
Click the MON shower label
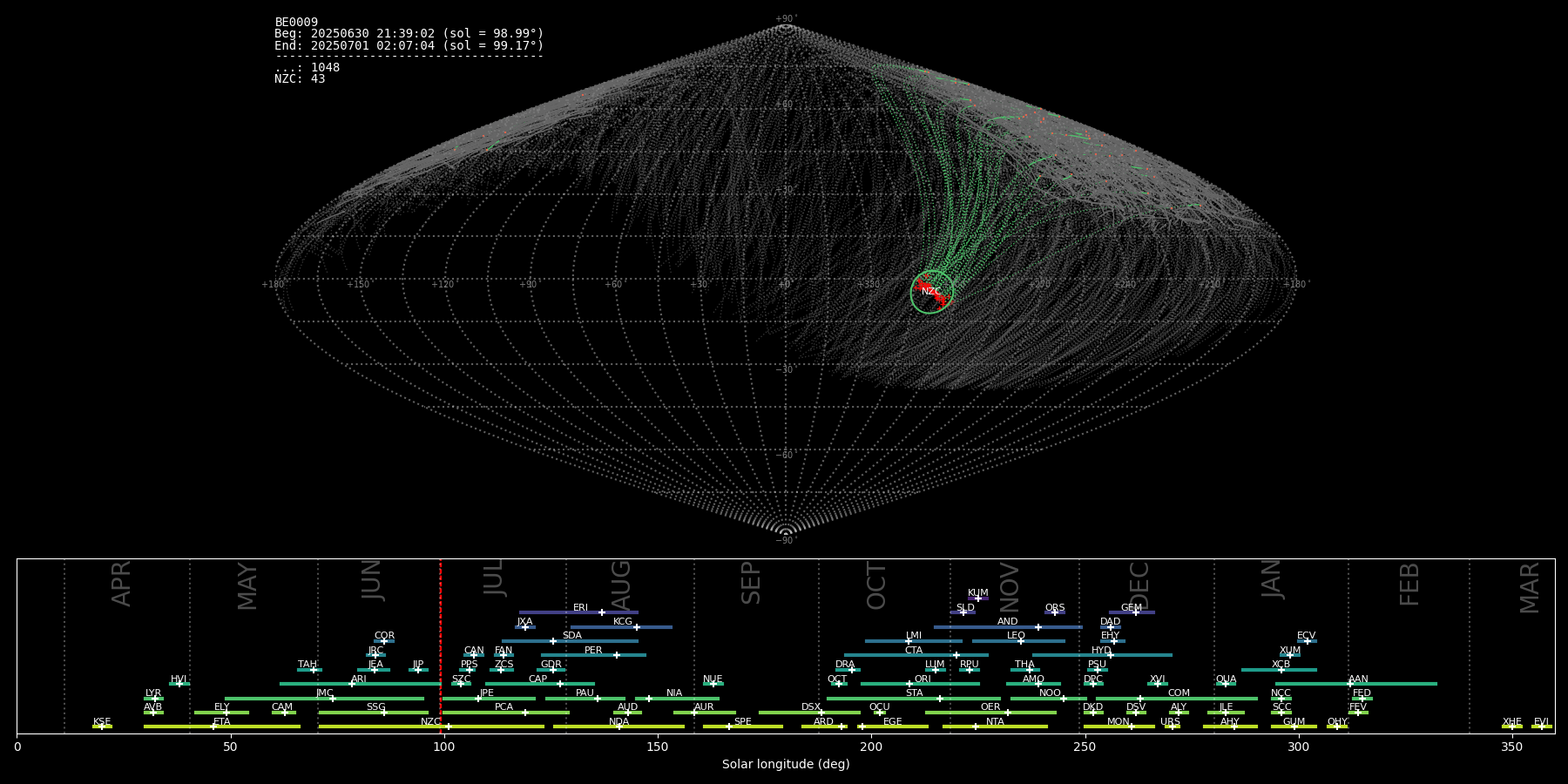(x=1119, y=722)
